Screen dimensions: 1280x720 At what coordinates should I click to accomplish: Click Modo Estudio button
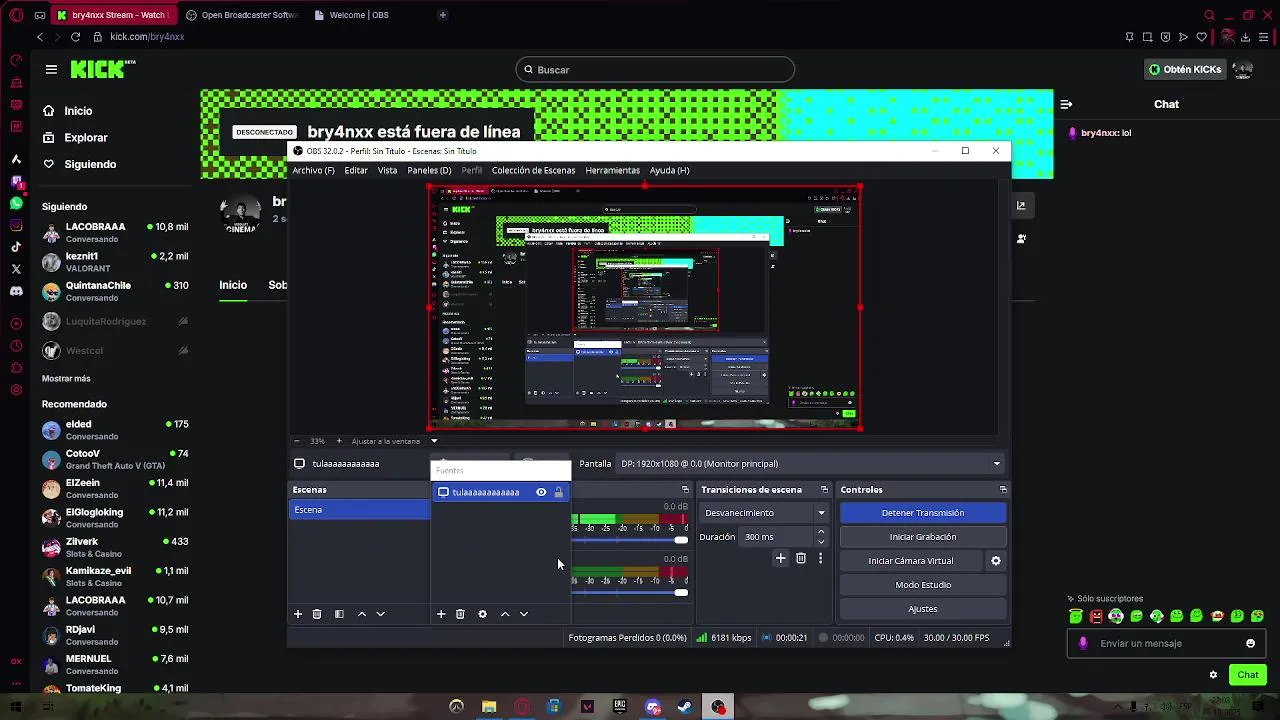click(922, 585)
